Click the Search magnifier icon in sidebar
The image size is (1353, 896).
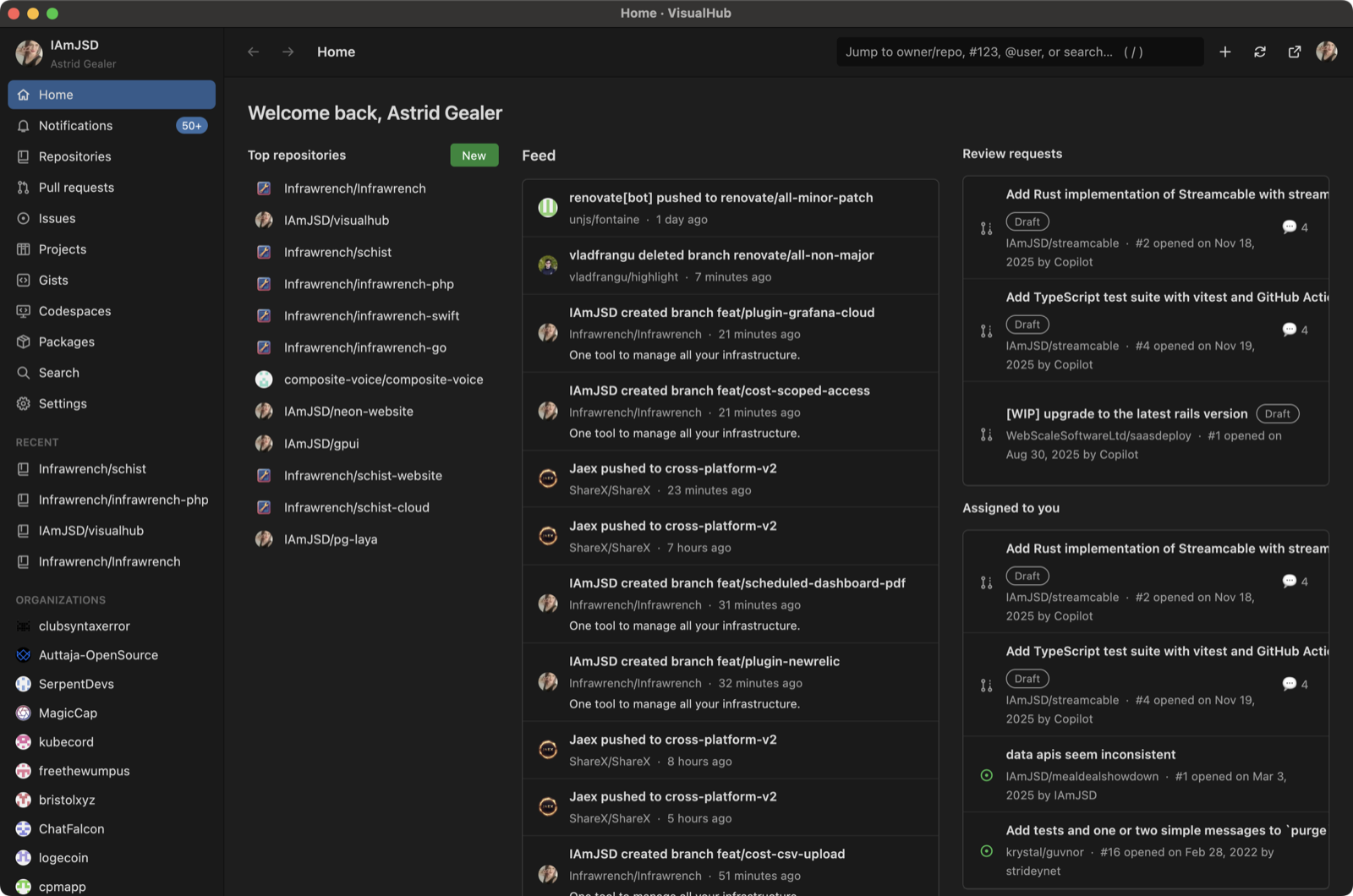(x=24, y=373)
